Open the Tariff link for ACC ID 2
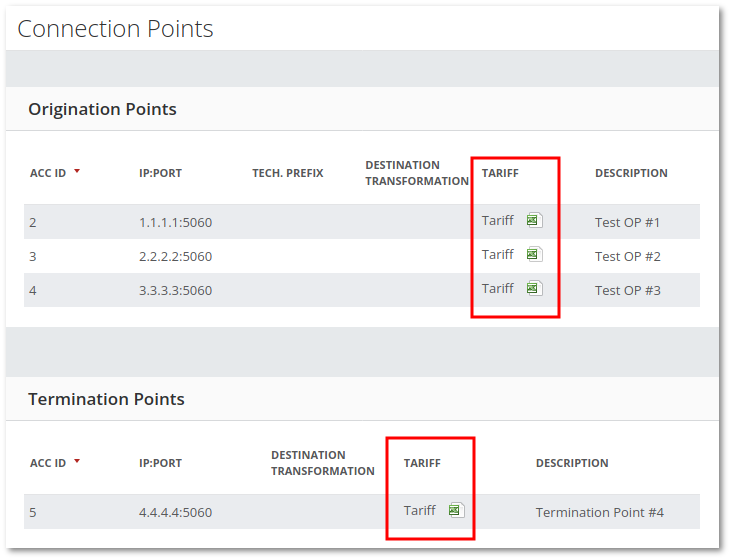The image size is (731, 560). [x=497, y=221]
